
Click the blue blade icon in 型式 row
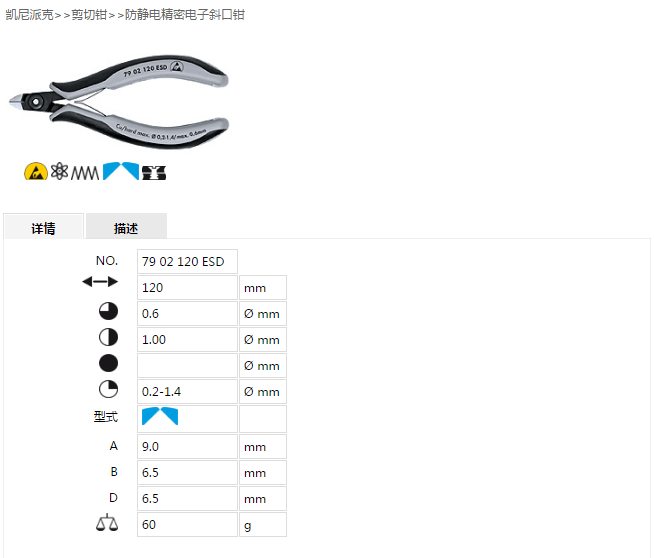pos(160,417)
